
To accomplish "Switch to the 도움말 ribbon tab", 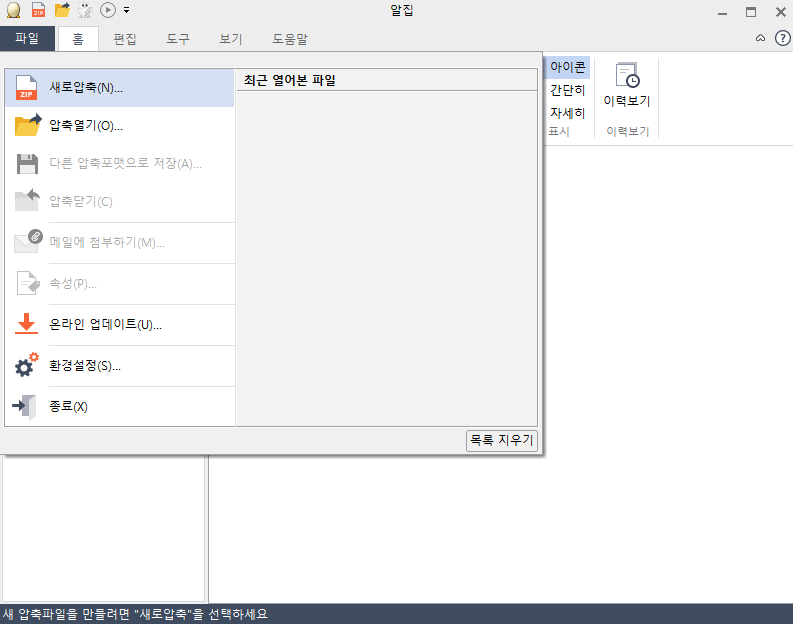I will [x=290, y=39].
